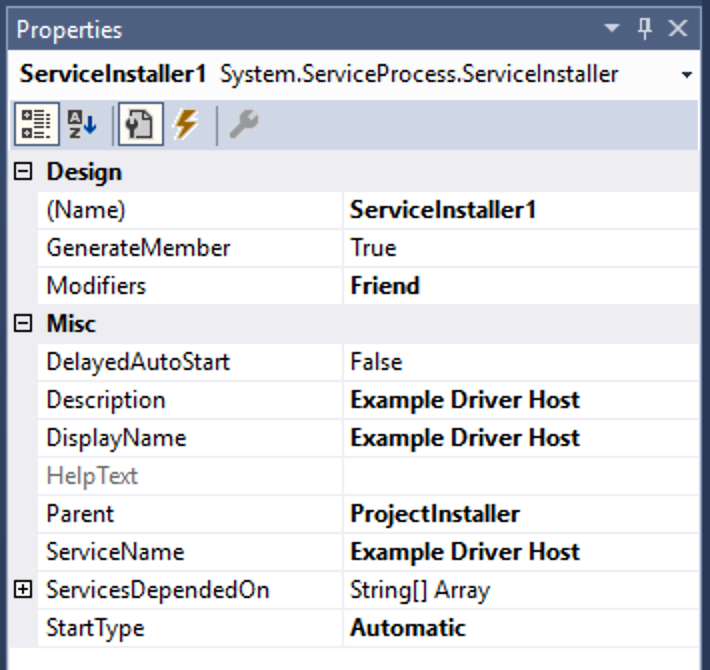
Task: Show the Properties view icon
Action: coord(140,125)
